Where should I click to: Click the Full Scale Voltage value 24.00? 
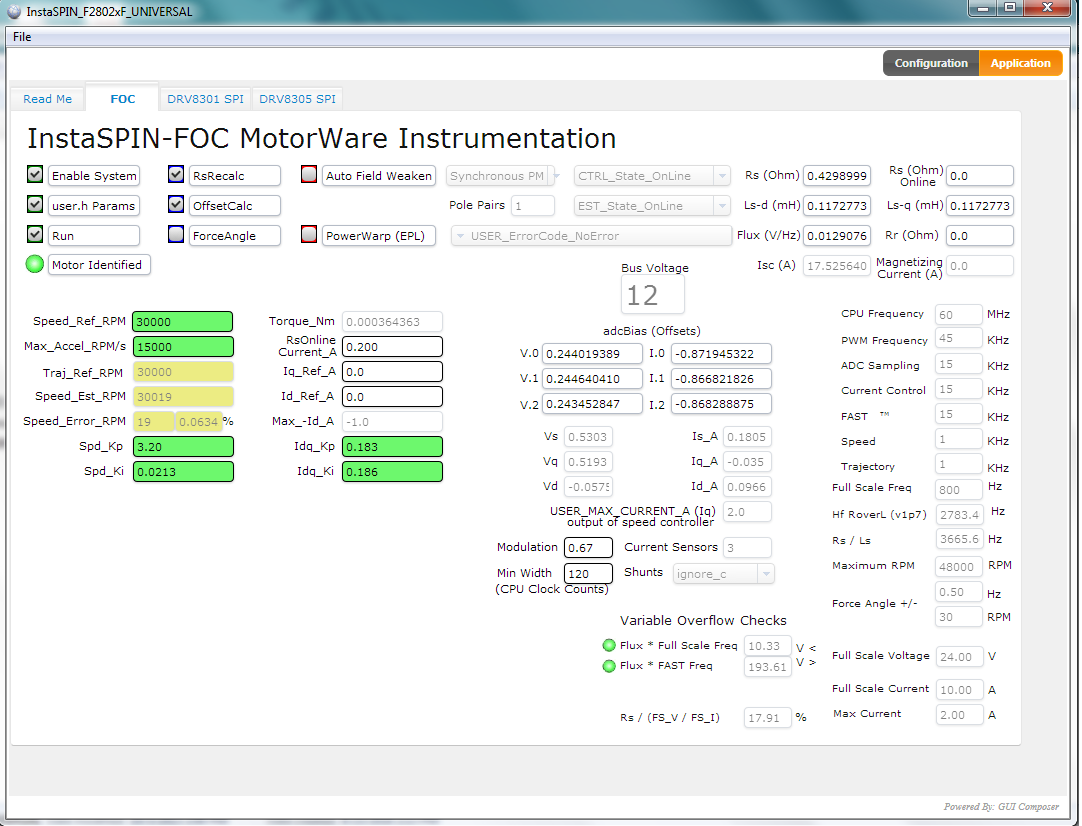[958, 656]
